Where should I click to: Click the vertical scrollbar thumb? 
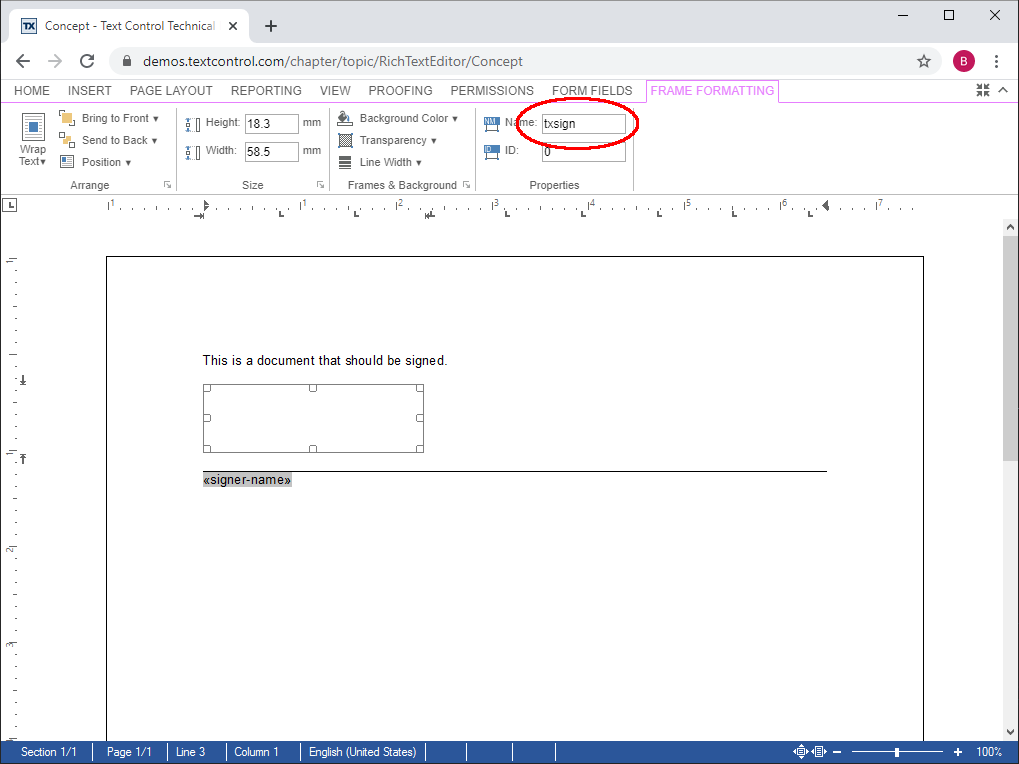coord(1010,348)
